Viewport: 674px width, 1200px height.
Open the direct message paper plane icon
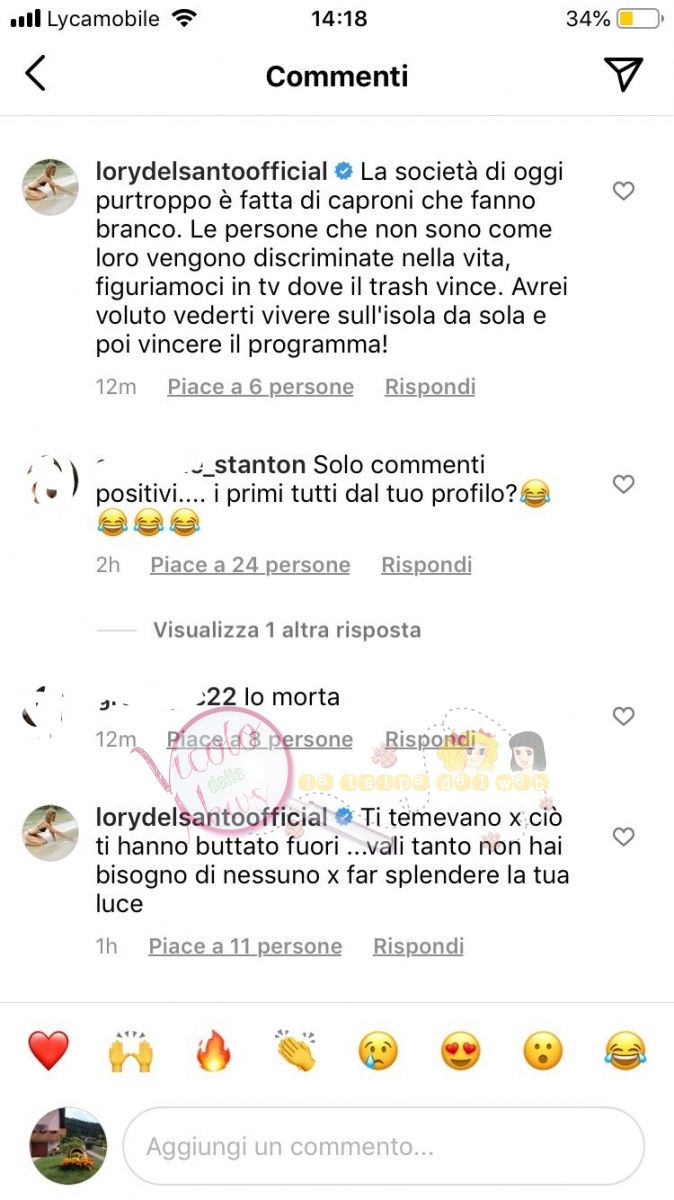point(623,73)
